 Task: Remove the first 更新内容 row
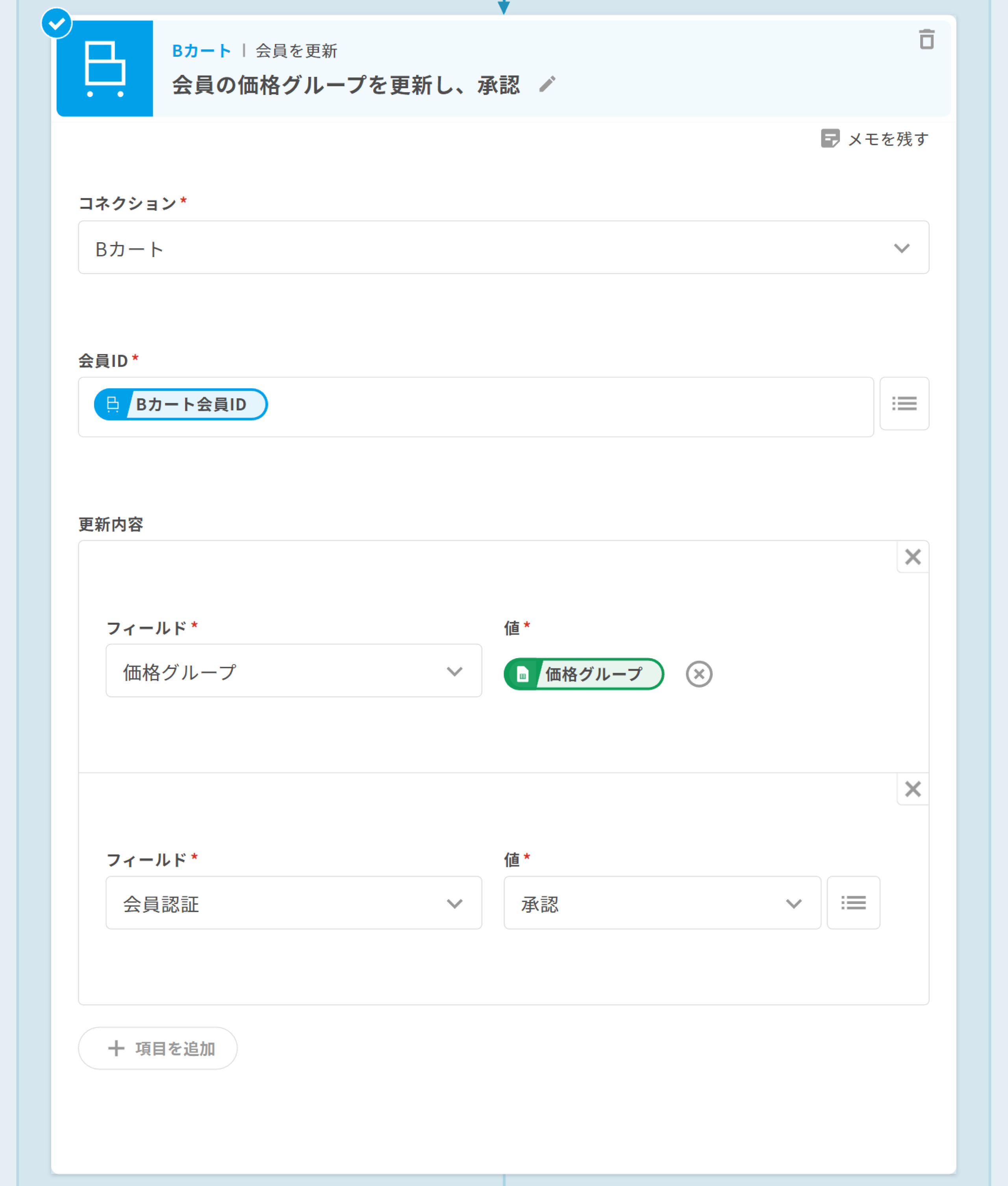click(913, 557)
